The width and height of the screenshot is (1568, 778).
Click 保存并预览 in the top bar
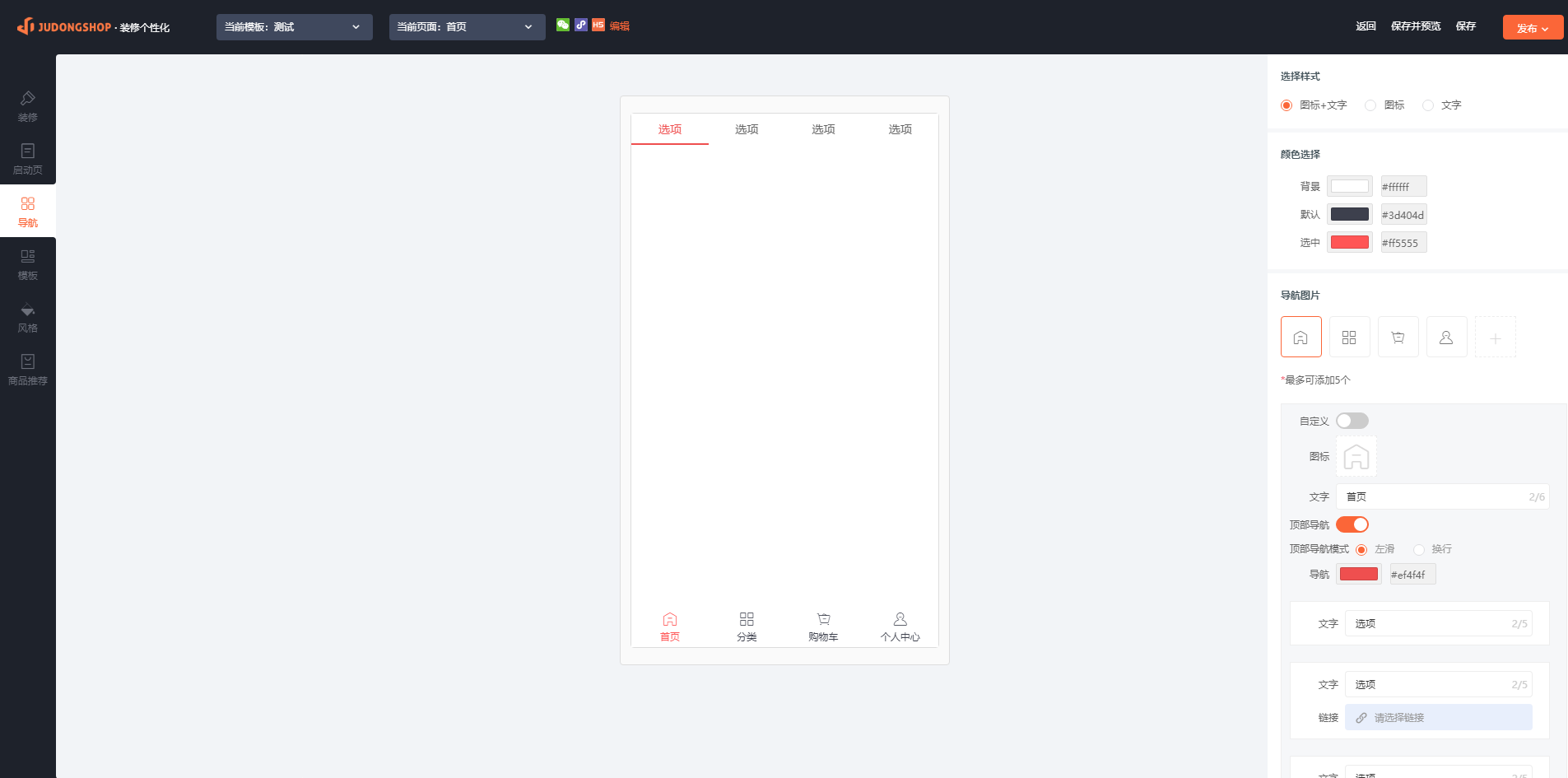pyautogui.click(x=1416, y=26)
